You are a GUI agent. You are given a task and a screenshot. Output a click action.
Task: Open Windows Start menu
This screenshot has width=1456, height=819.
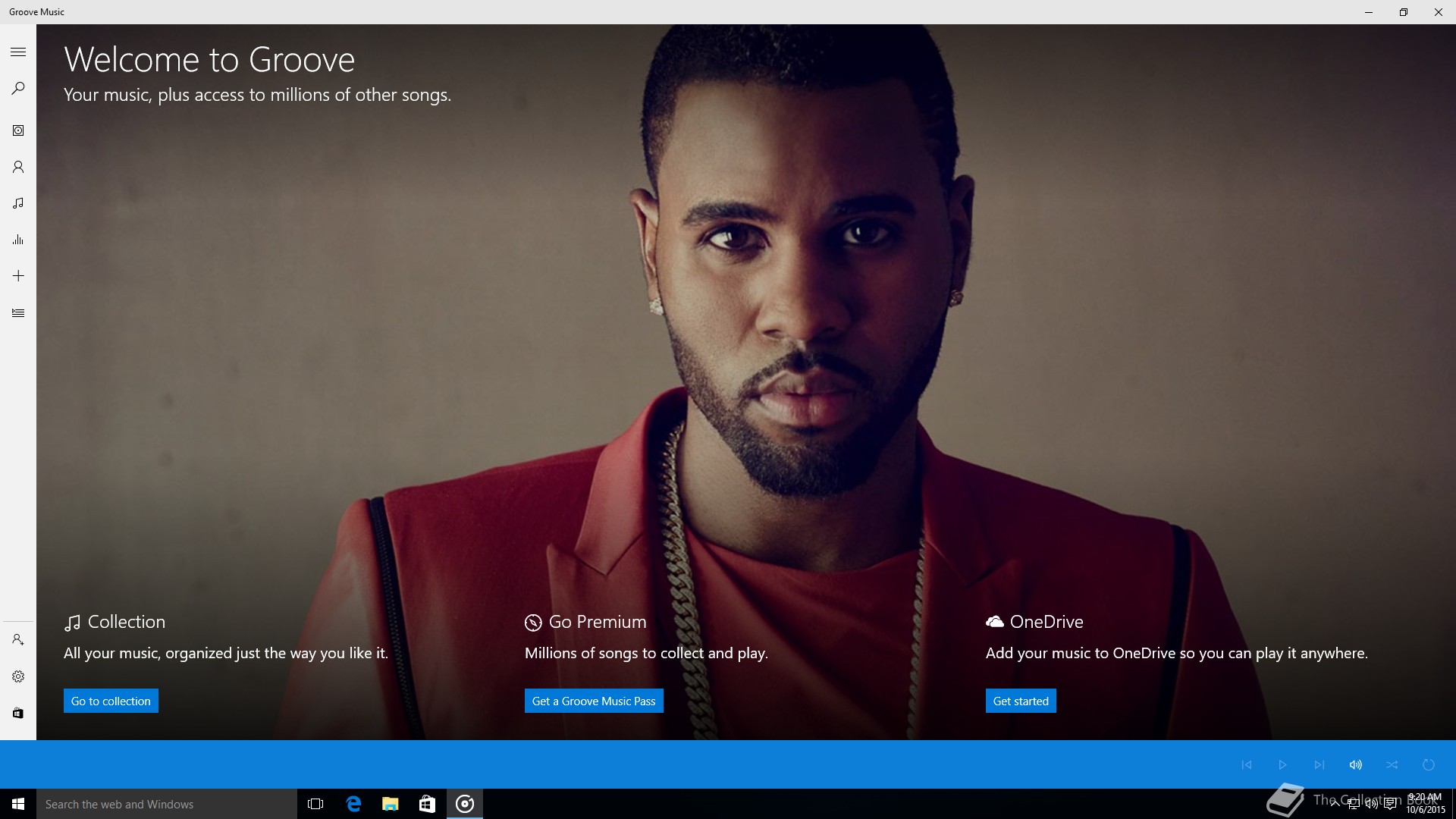pyautogui.click(x=18, y=804)
